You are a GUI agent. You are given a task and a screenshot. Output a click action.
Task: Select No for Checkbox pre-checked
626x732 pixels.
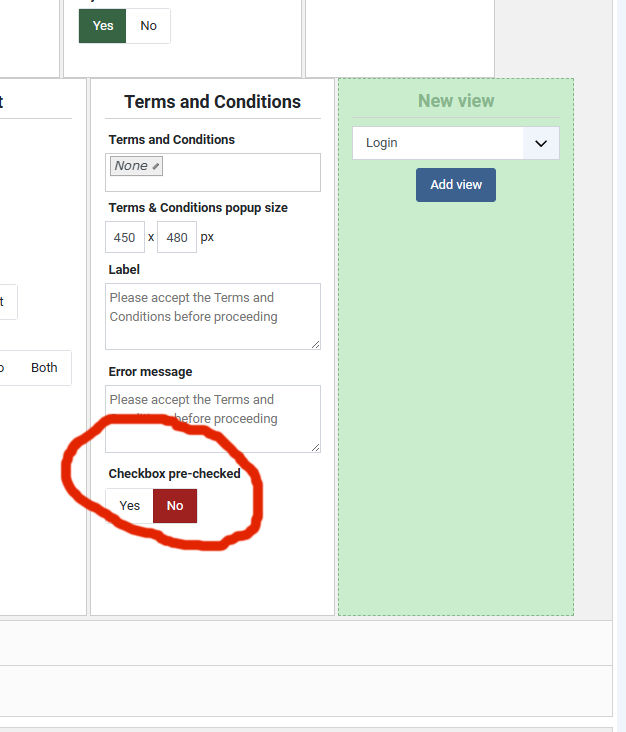pyautogui.click(x=175, y=506)
